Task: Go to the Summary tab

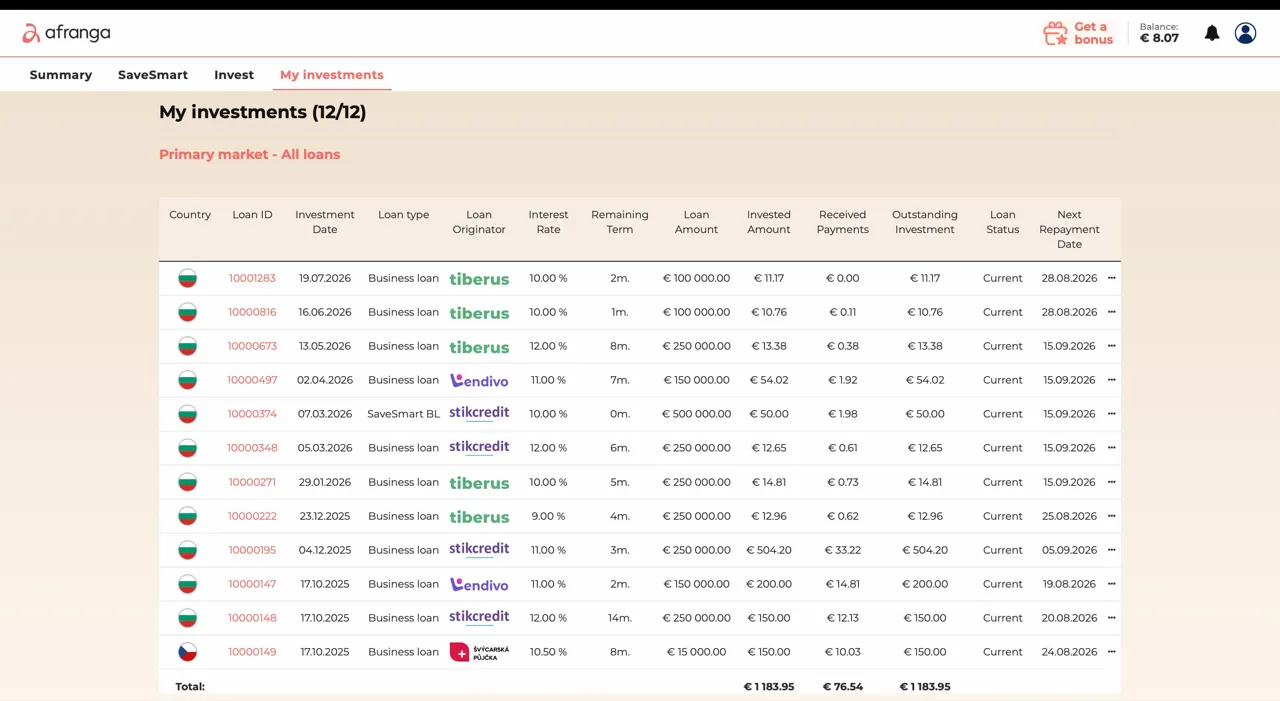Action: (61, 75)
